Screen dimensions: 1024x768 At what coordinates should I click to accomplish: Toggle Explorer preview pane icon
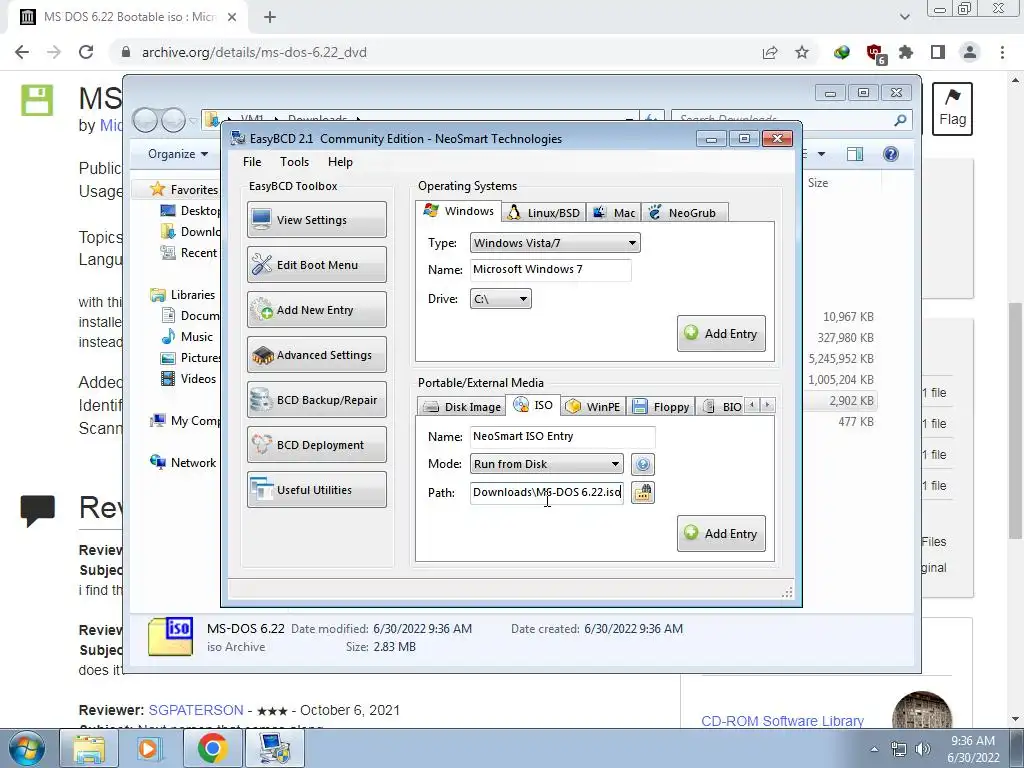pos(854,154)
